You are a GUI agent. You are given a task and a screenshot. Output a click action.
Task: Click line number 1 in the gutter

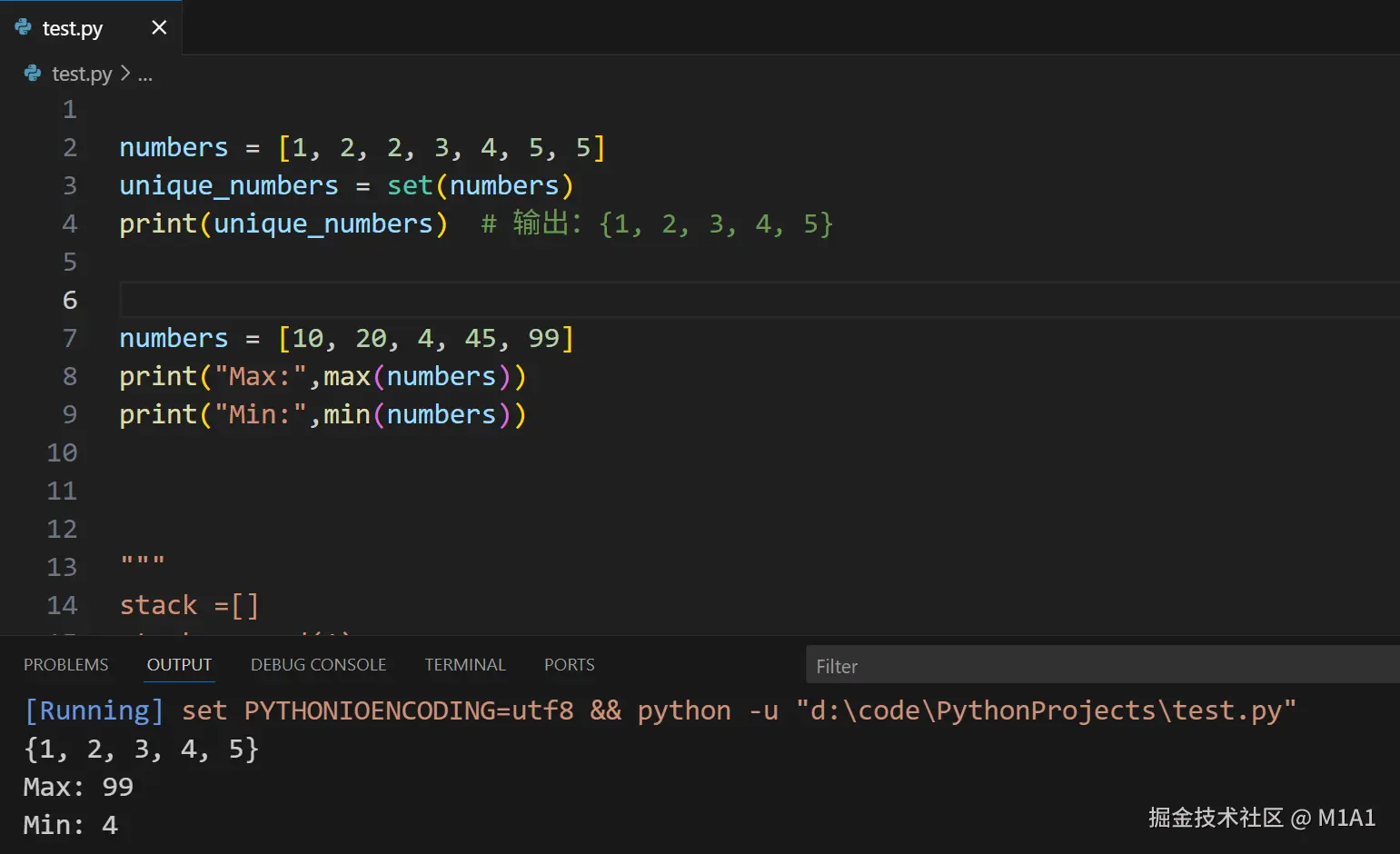(x=70, y=110)
